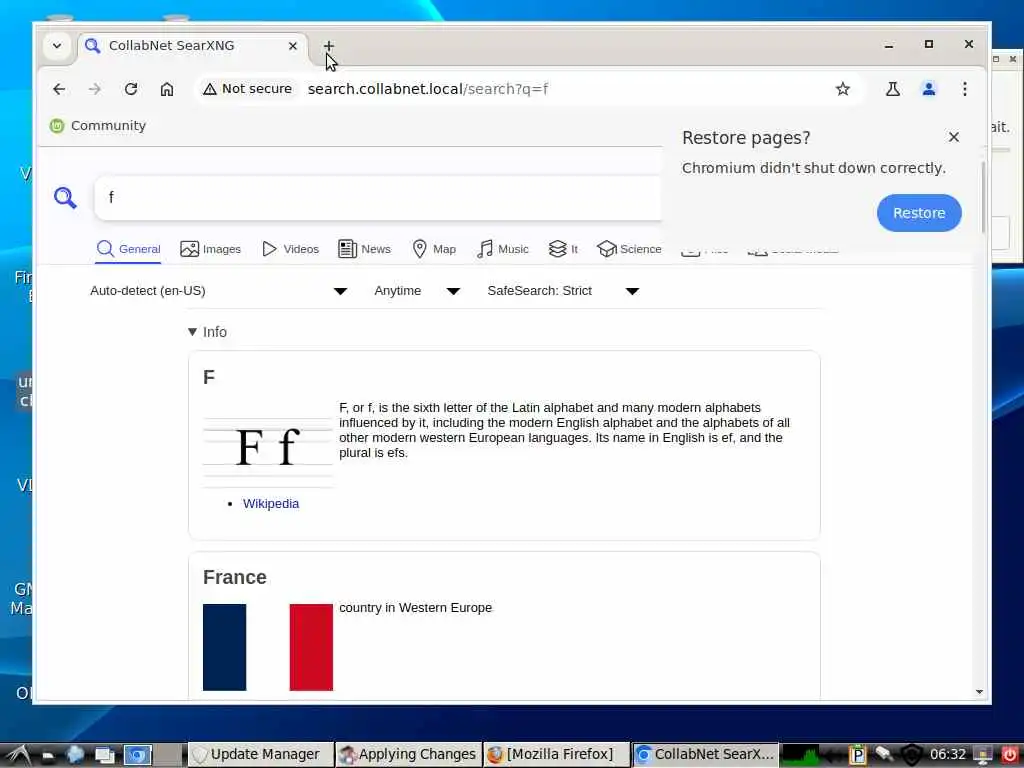Click the show desktop icon on the taskbar
The width and height of the screenshot is (1024, 768).
[104, 755]
